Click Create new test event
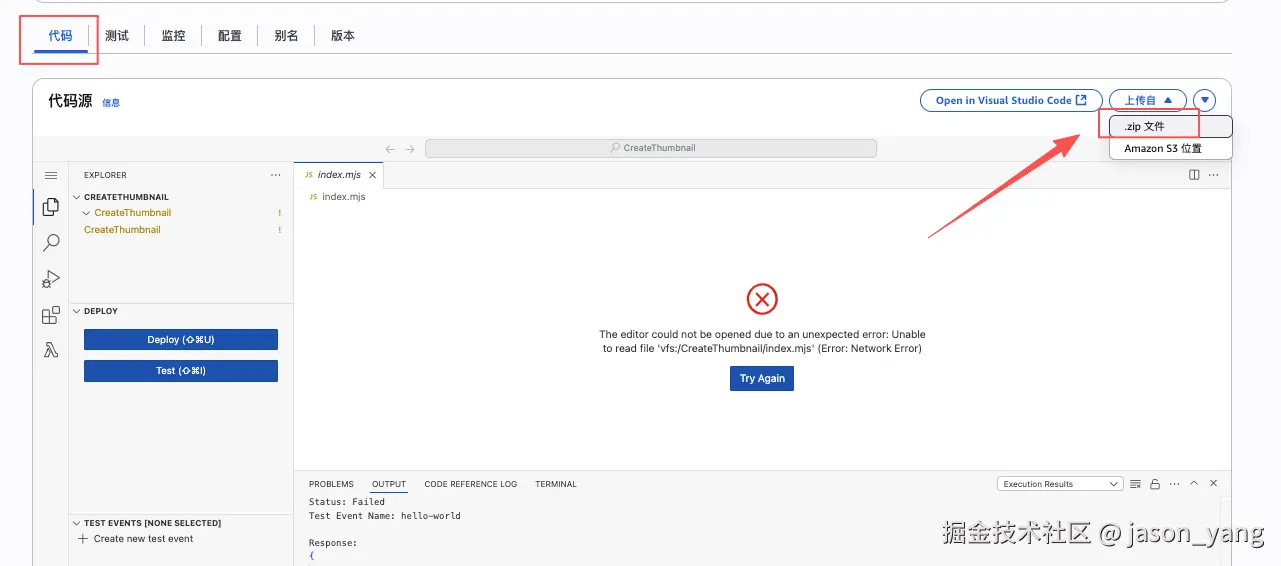This screenshot has height=566, width=1281. click(143, 539)
